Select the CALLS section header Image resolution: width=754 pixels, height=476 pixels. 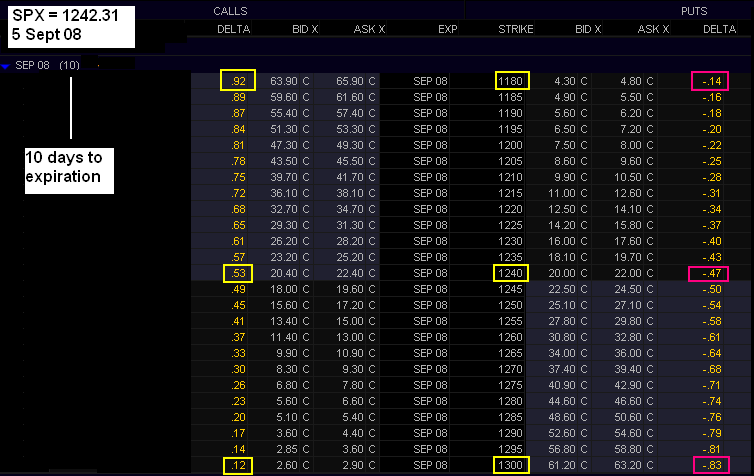[x=230, y=11]
